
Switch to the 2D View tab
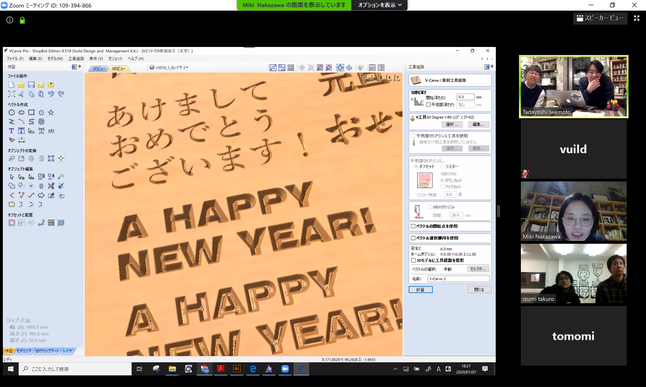(98, 68)
